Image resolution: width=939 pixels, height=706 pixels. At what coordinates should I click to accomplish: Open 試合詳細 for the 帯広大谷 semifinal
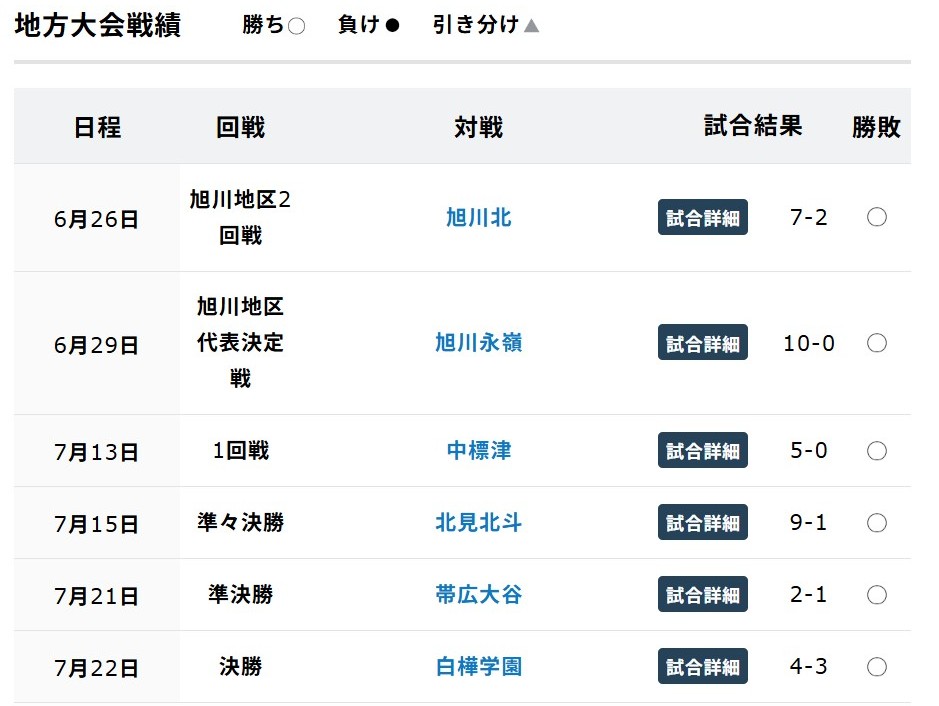(702, 594)
